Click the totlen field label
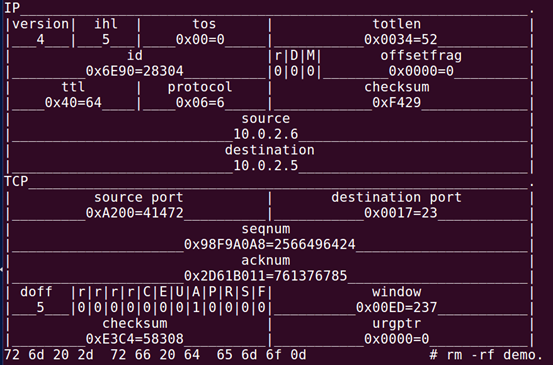This screenshot has height=365, width=553. tap(396, 24)
